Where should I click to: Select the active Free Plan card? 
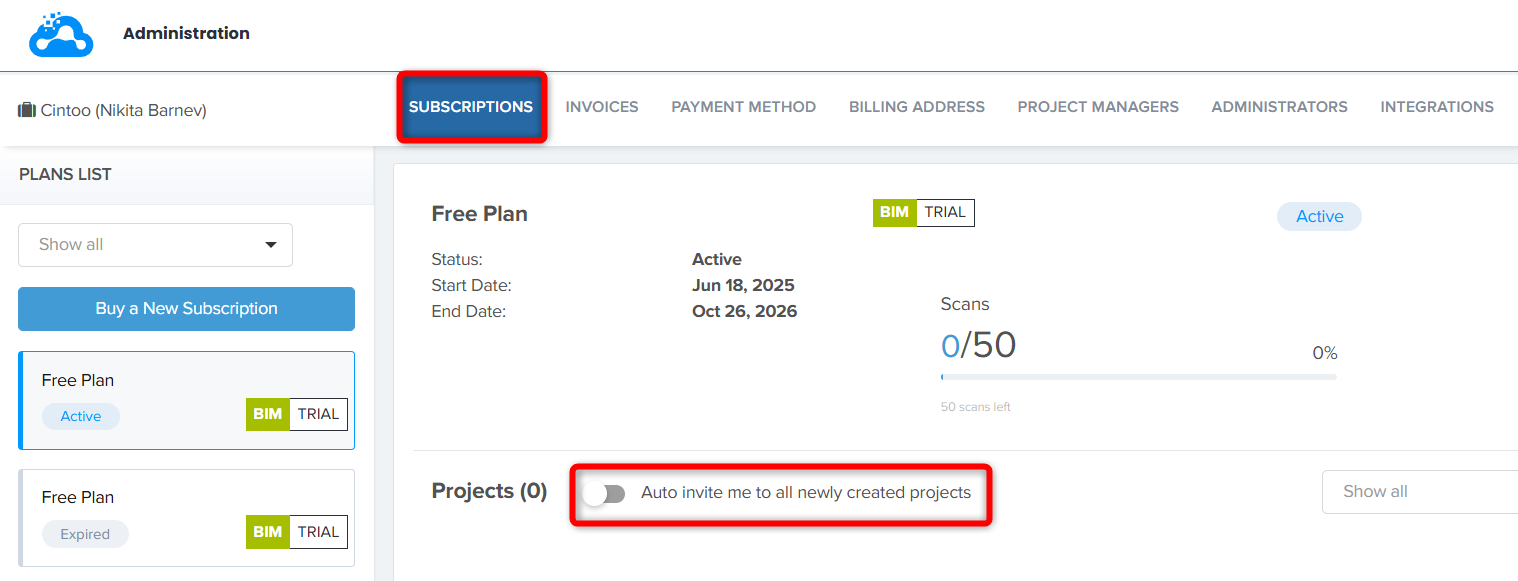[186, 401]
